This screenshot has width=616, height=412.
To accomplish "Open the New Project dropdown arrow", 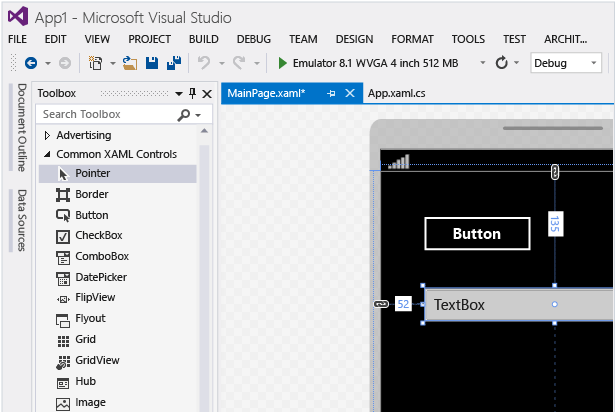I will coord(112,63).
